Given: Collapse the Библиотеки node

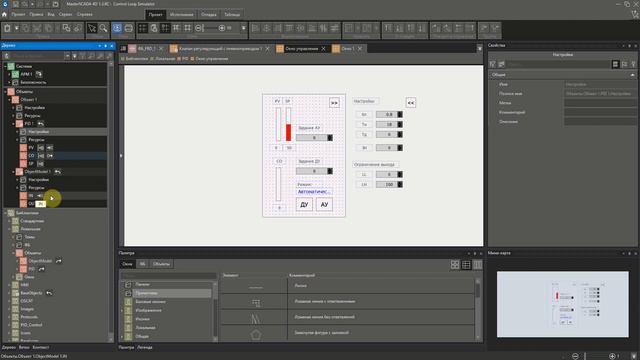Looking at the screenshot, I should point(5,213).
